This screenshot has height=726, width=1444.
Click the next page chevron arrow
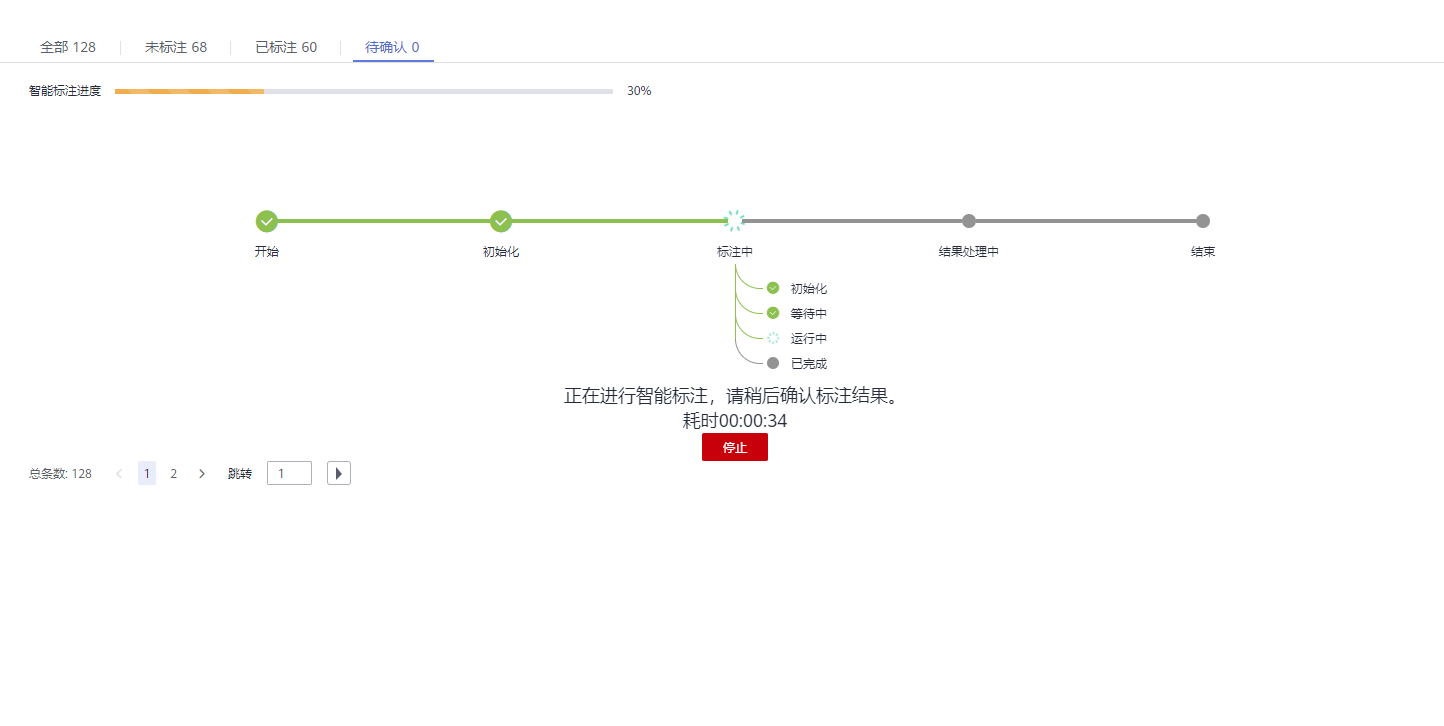tap(202, 474)
